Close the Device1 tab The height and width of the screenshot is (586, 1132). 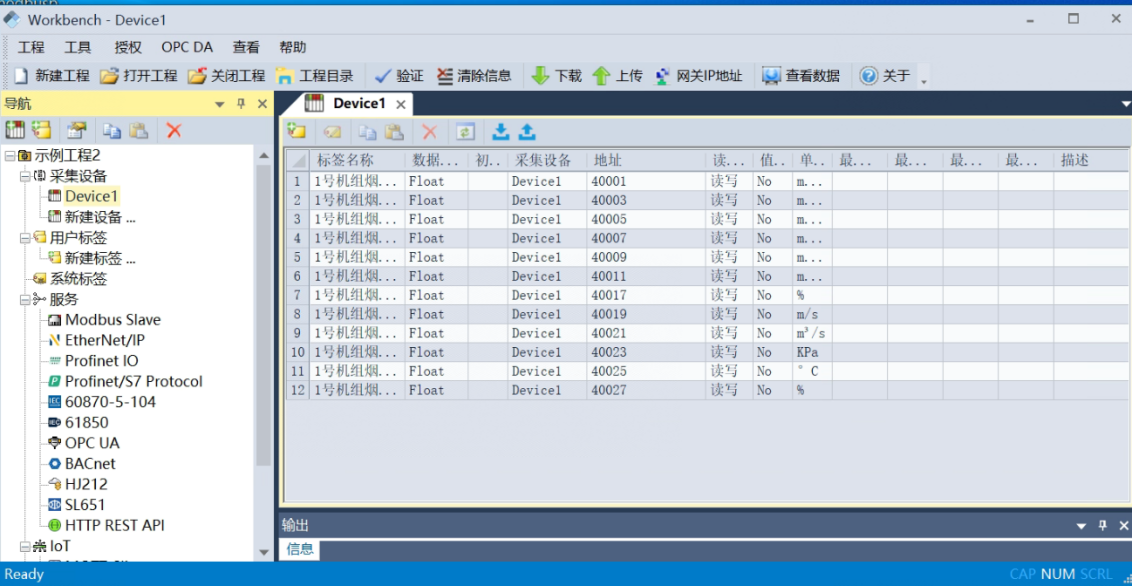tap(401, 105)
